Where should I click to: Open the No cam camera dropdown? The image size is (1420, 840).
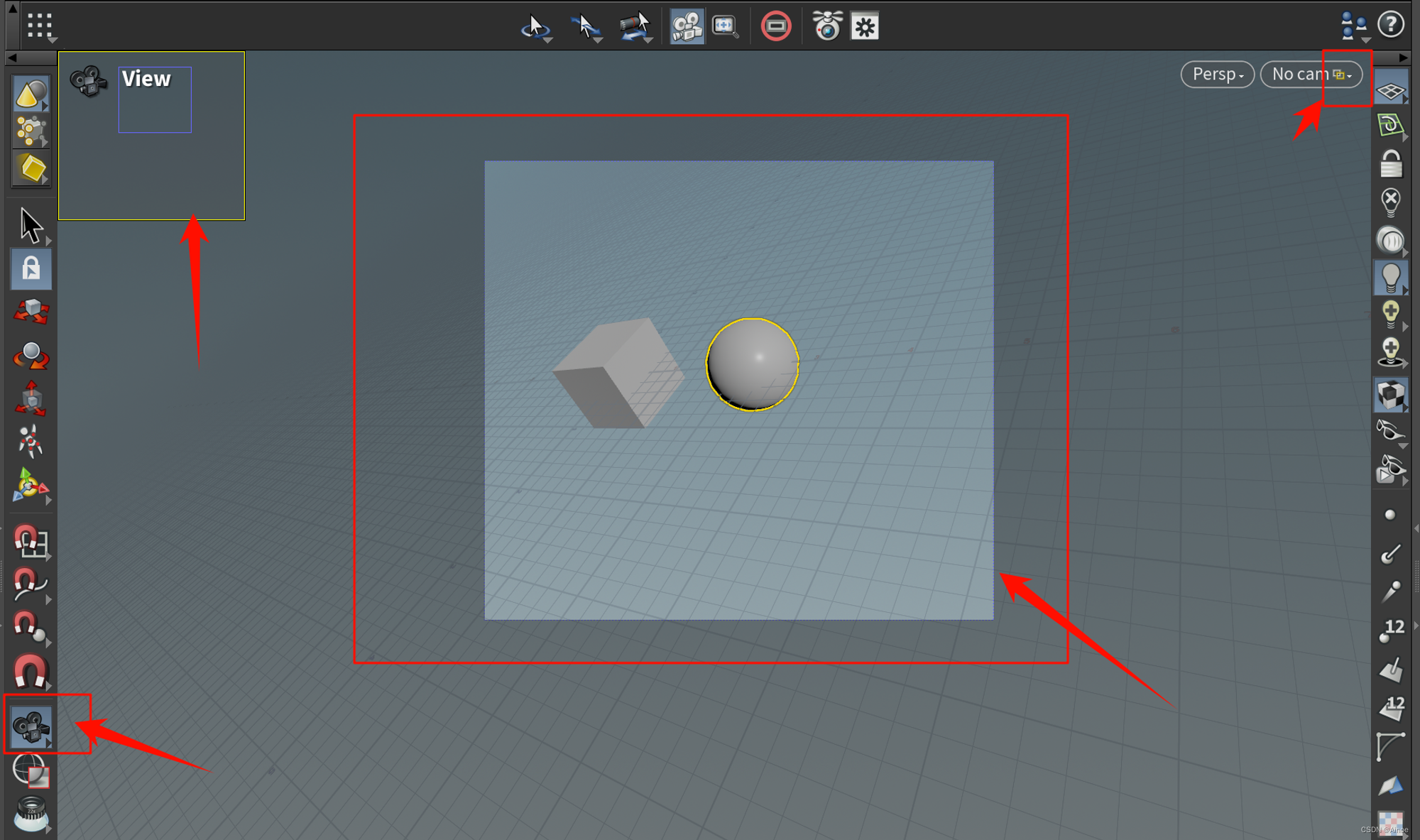(1311, 74)
